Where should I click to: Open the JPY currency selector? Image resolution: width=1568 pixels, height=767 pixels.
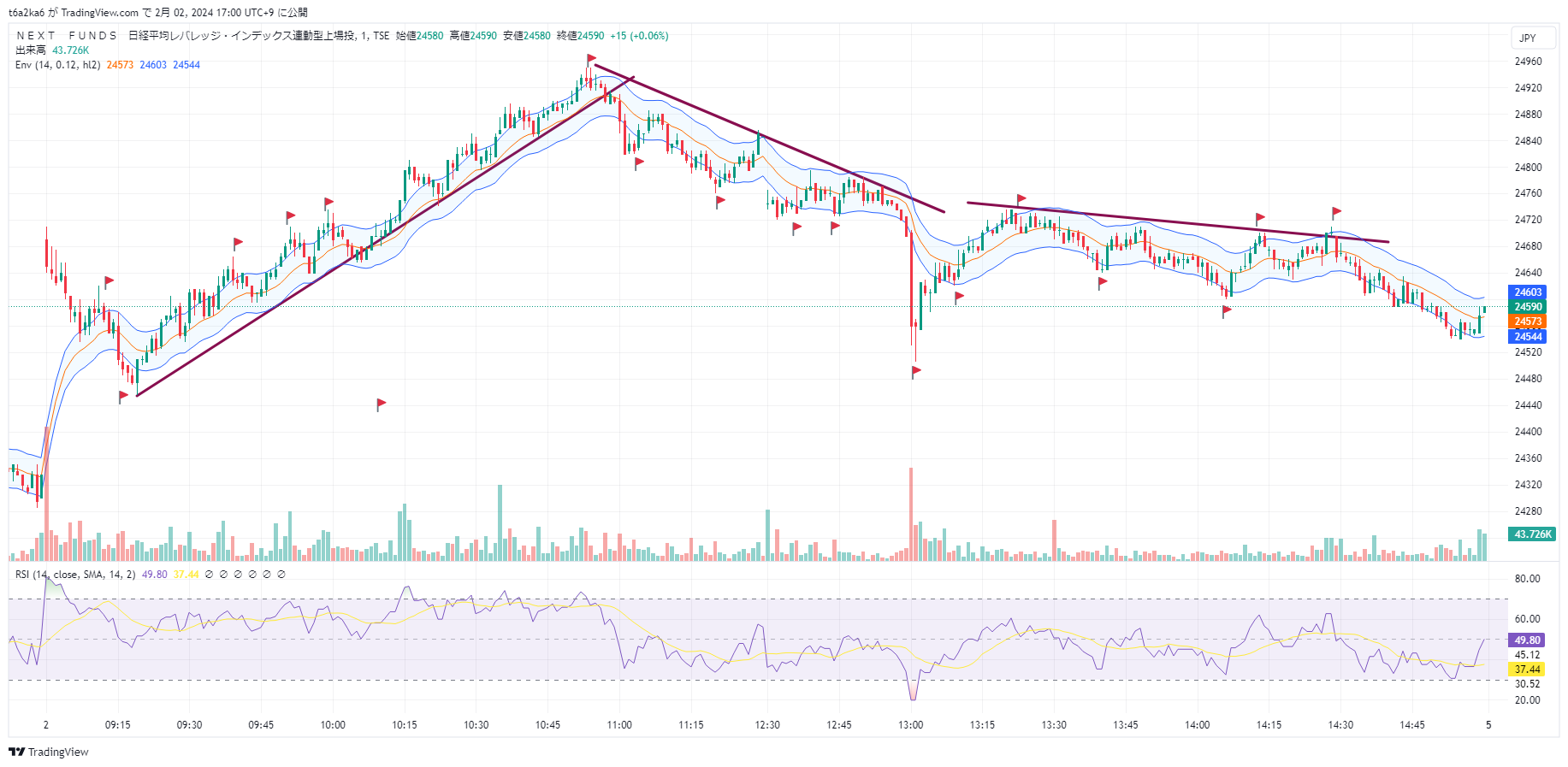(1528, 38)
